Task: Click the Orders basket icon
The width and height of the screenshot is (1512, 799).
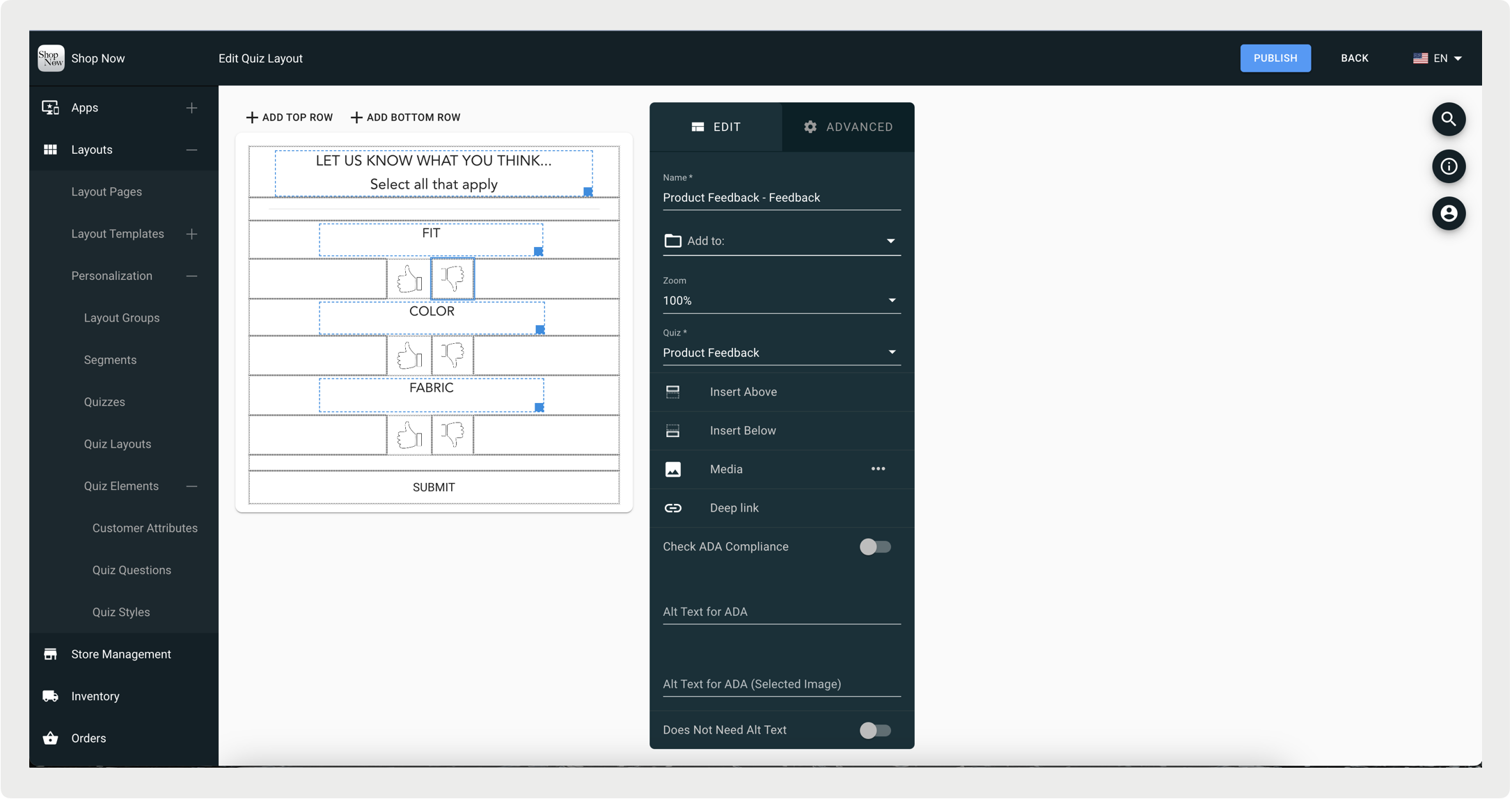Action: pos(50,738)
